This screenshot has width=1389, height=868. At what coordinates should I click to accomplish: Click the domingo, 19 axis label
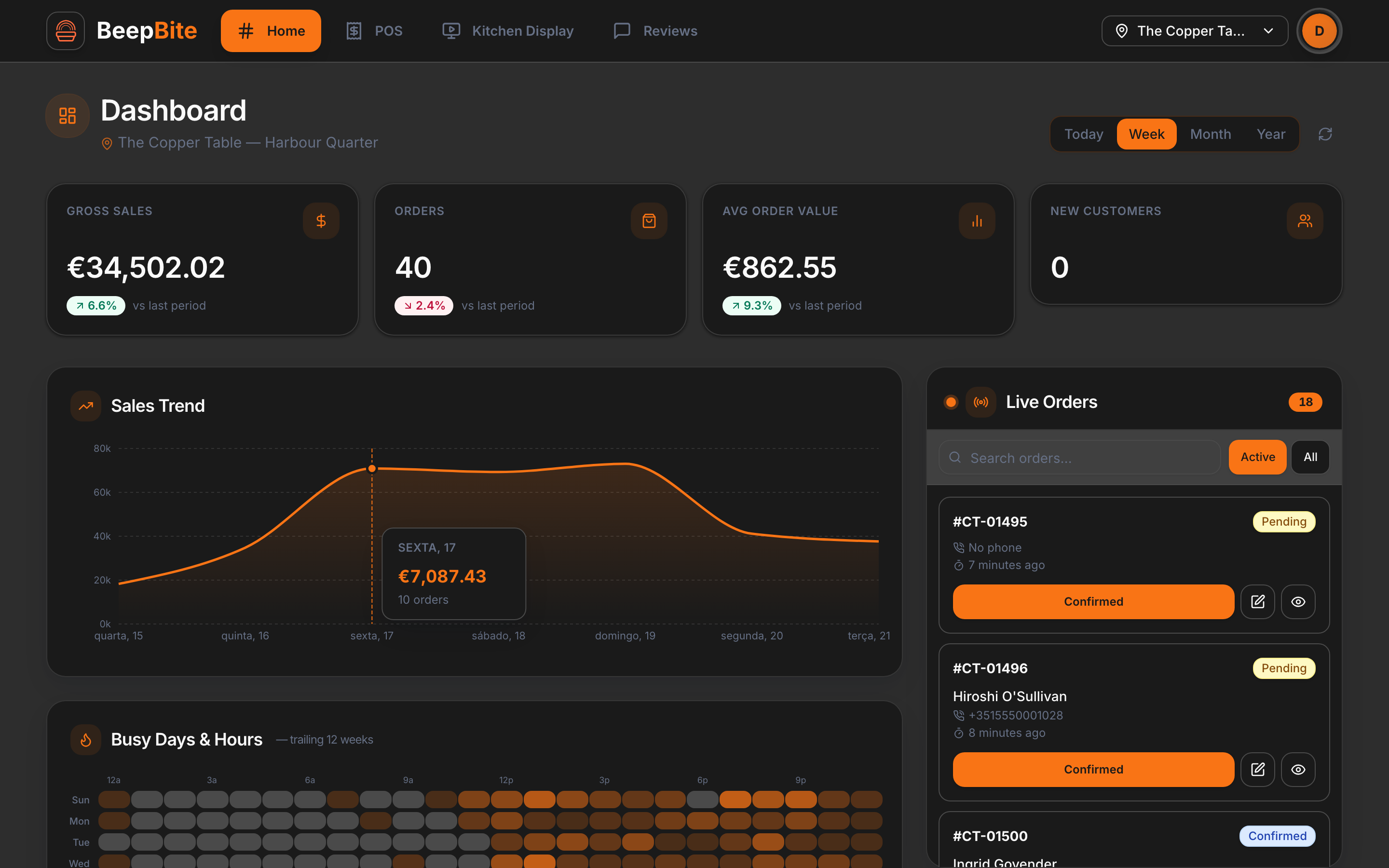pyautogui.click(x=625, y=636)
